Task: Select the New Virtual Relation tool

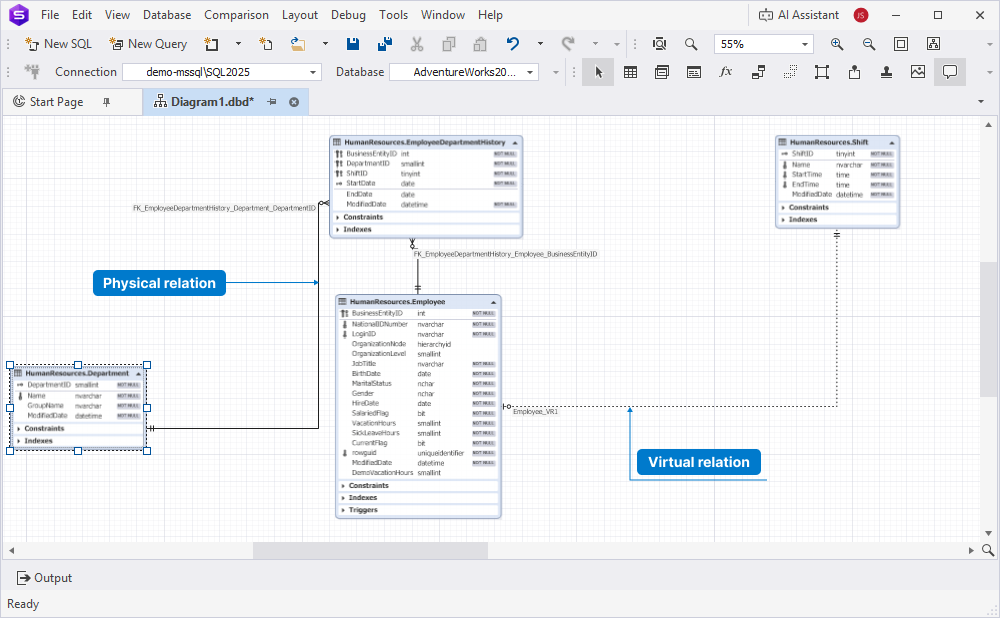Action: tap(790, 72)
